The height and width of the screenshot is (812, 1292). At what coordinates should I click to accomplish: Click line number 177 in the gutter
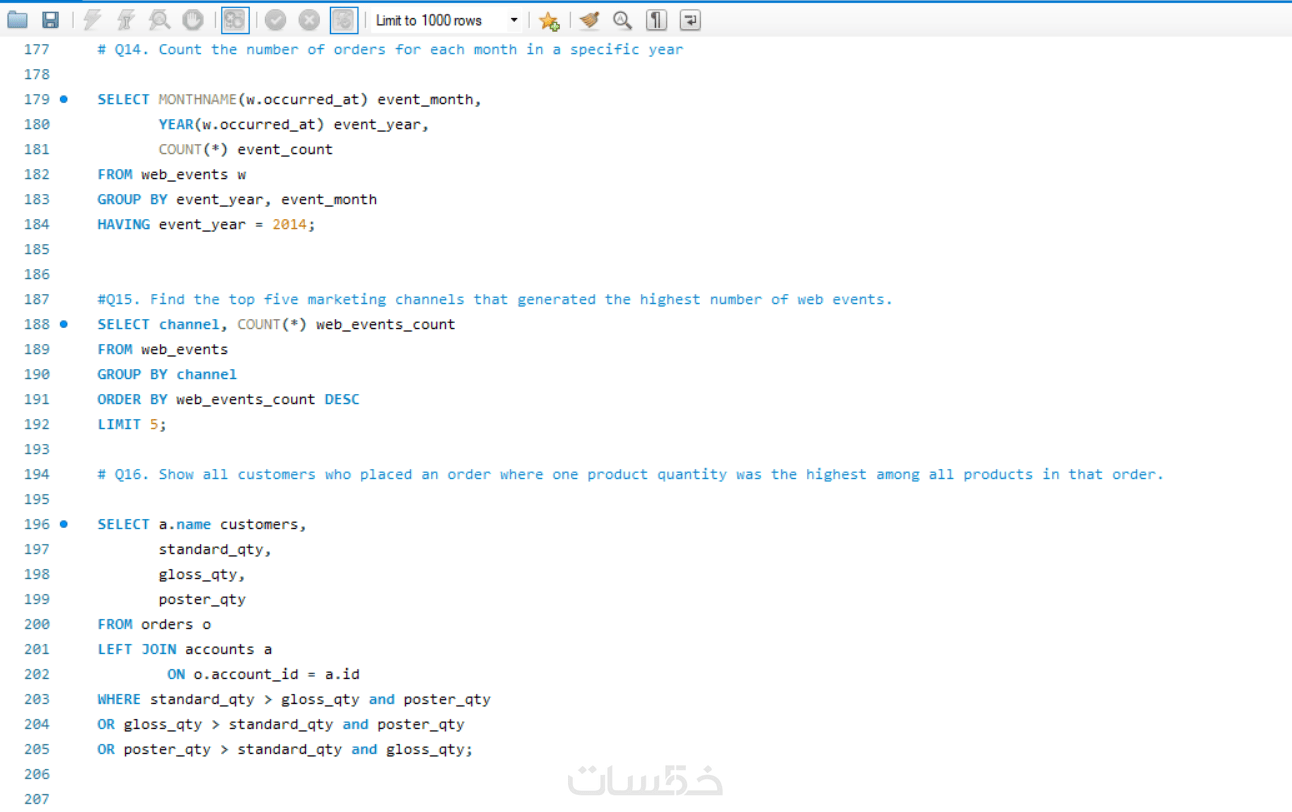click(36, 49)
